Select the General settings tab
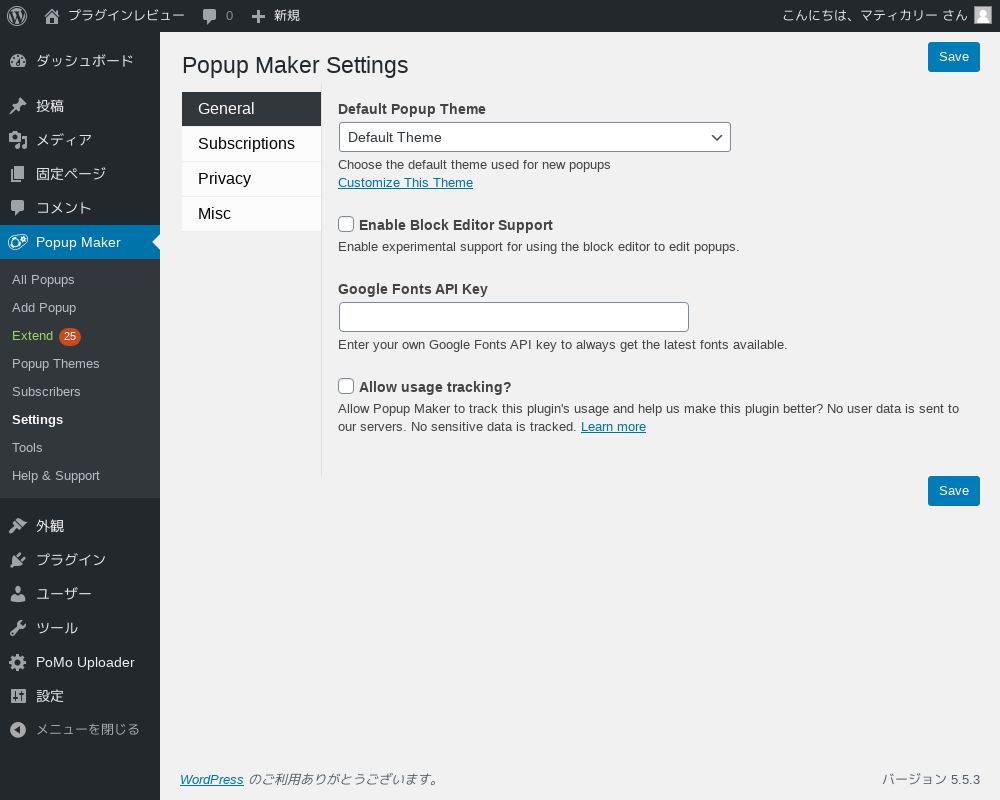 251,108
